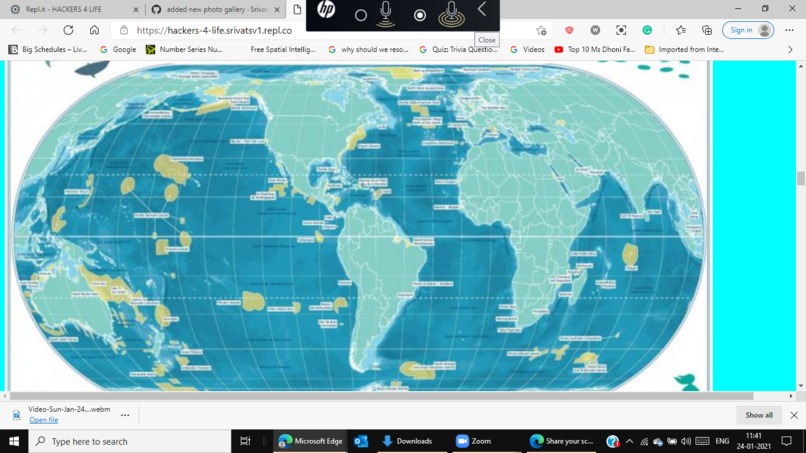Screen dimensions: 806x453
Task: Open the Windows Start menu
Action: point(14,441)
